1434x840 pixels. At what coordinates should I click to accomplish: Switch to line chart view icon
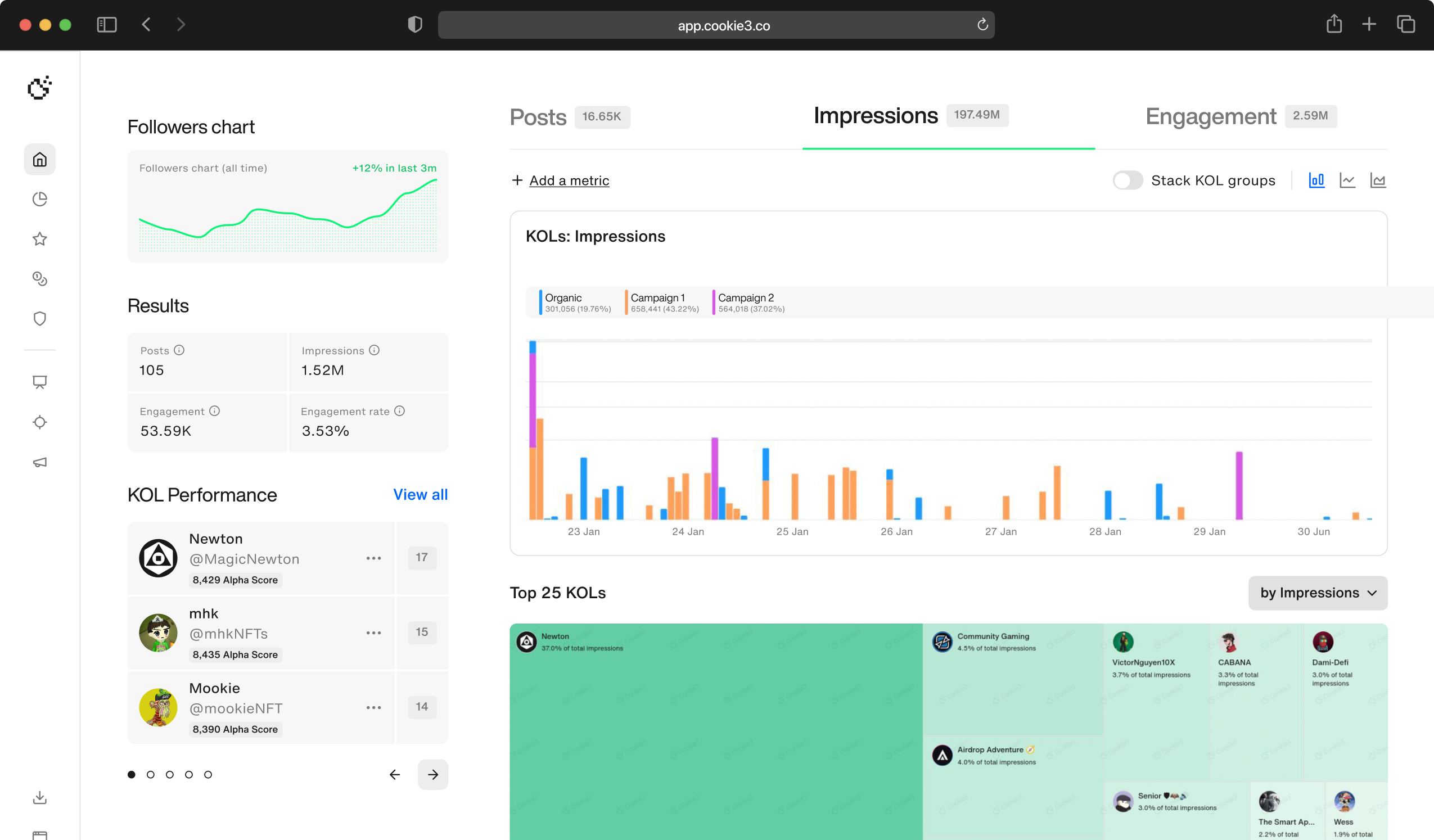[1347, 180]
